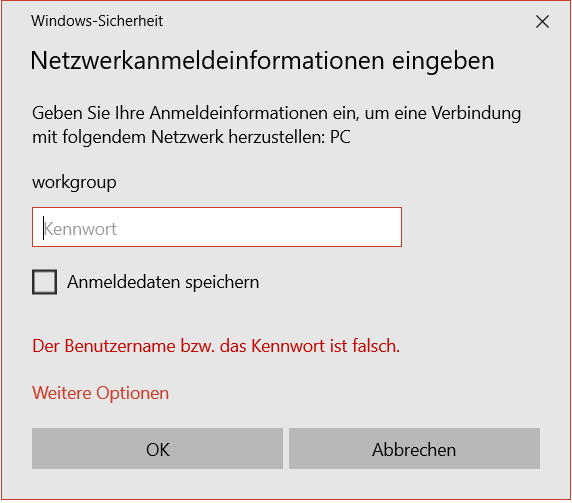This screenshot has height=503, width=572.
Task: Click the red wrong-password error message
Action: pos(216,345)
